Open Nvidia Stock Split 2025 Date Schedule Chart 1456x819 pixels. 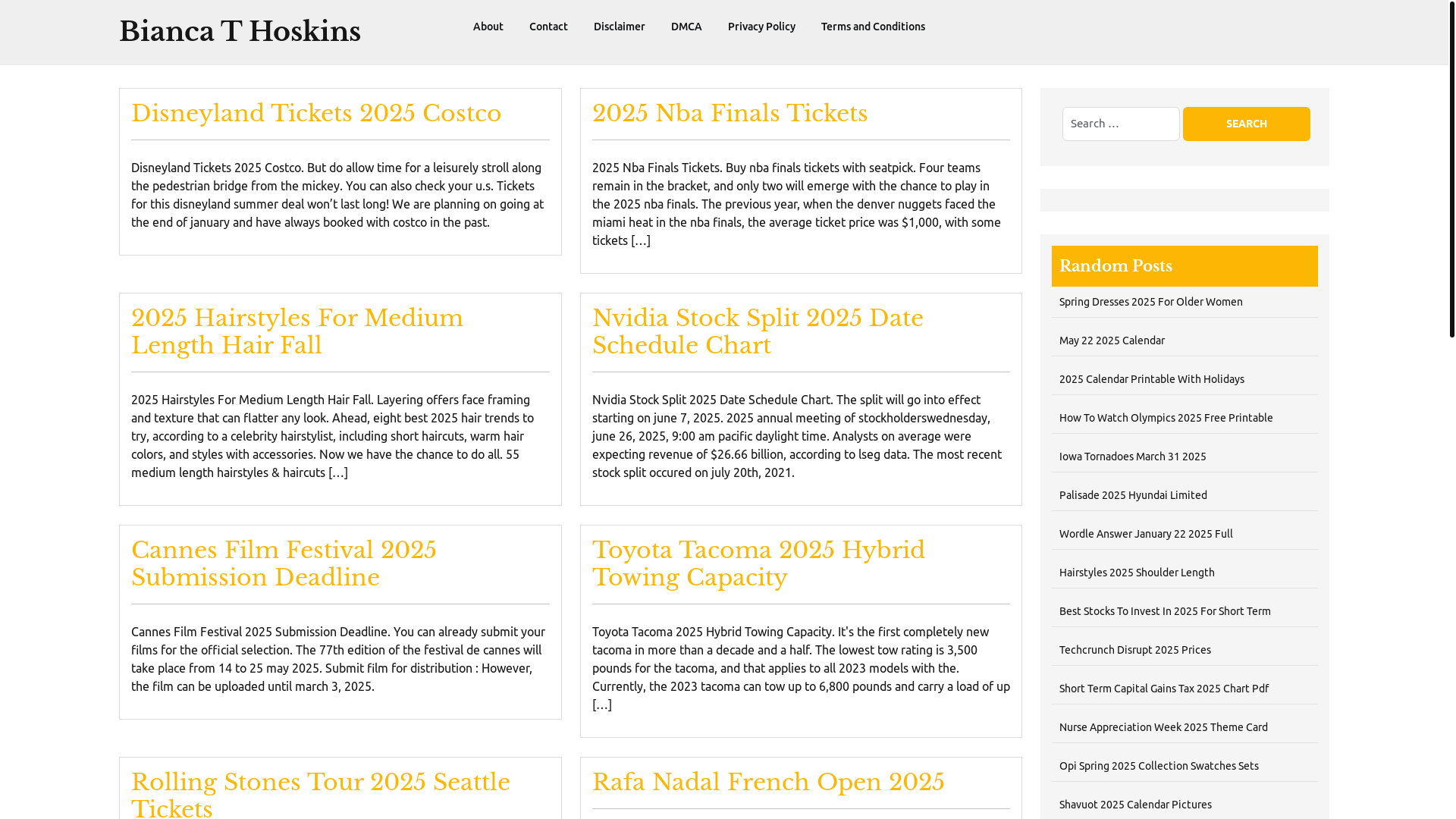(x=758, y=331)
